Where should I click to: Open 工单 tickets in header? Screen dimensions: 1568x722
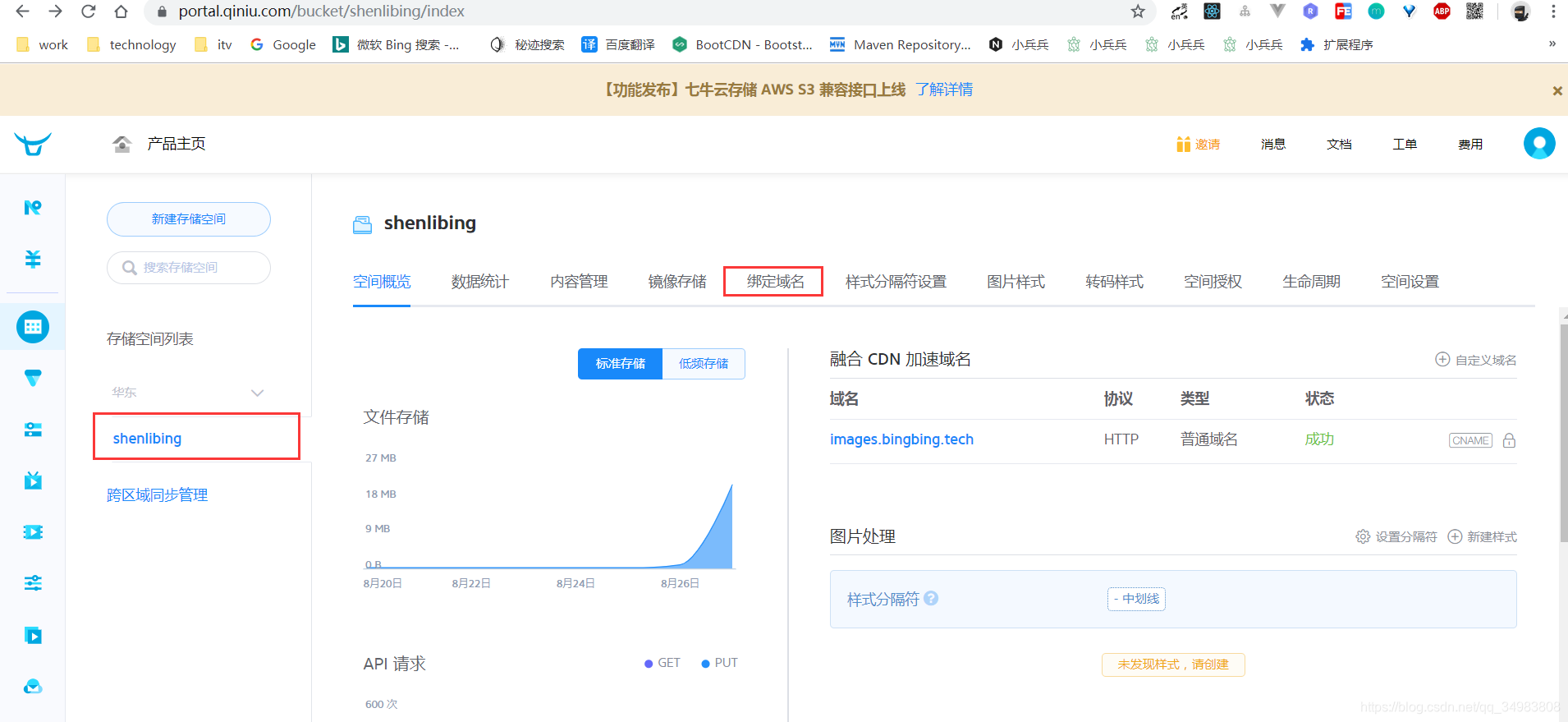coord(1405,145)
